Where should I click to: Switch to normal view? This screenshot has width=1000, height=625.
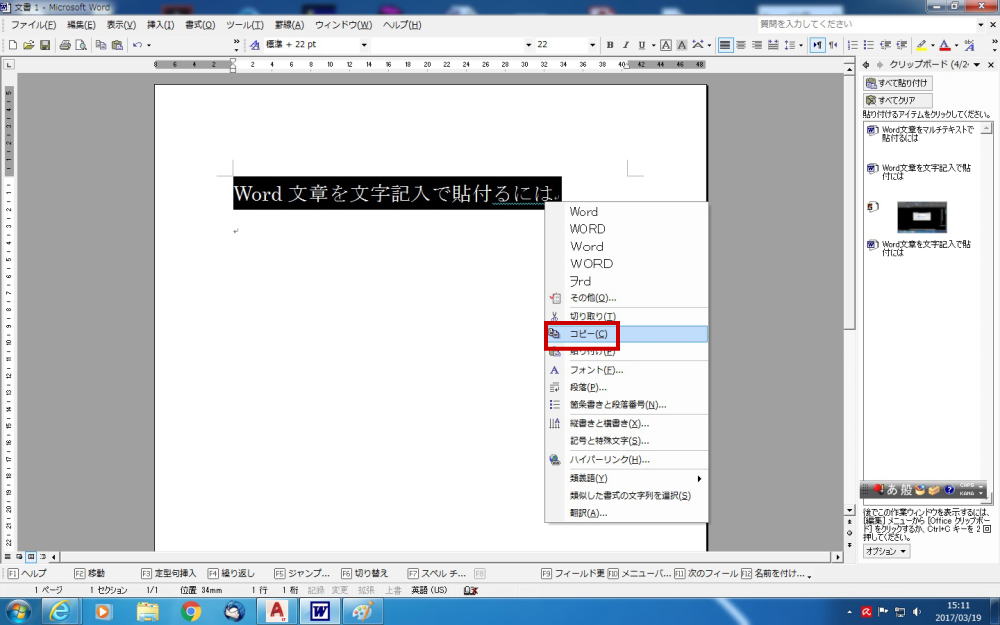point(8,557)
